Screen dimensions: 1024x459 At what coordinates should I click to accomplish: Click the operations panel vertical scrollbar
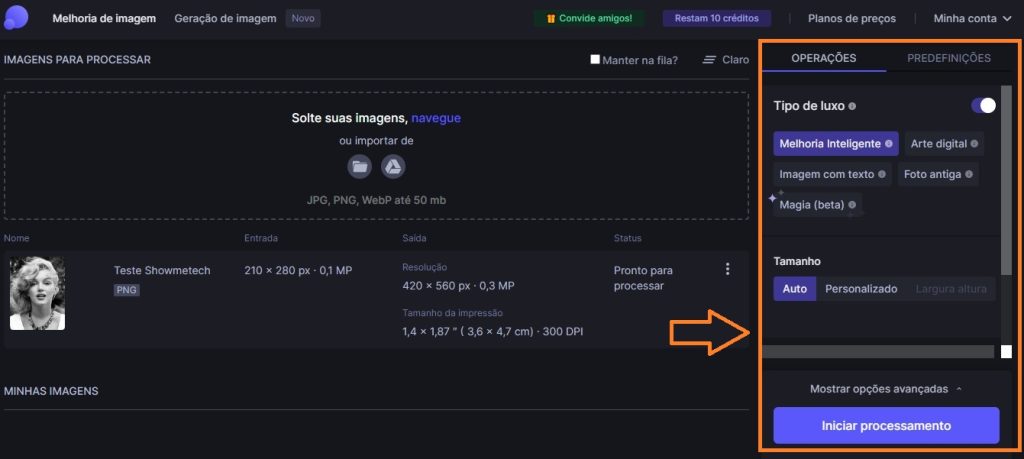[x=1006, y=200]
